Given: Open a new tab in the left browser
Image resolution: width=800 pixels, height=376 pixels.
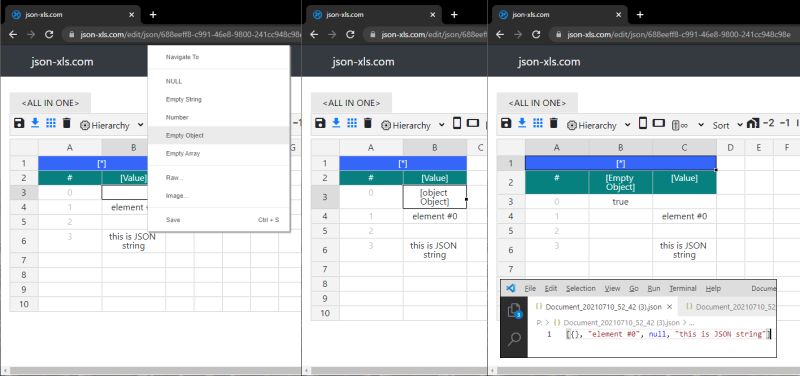Looking at the screenshot, I should (153, 15).
